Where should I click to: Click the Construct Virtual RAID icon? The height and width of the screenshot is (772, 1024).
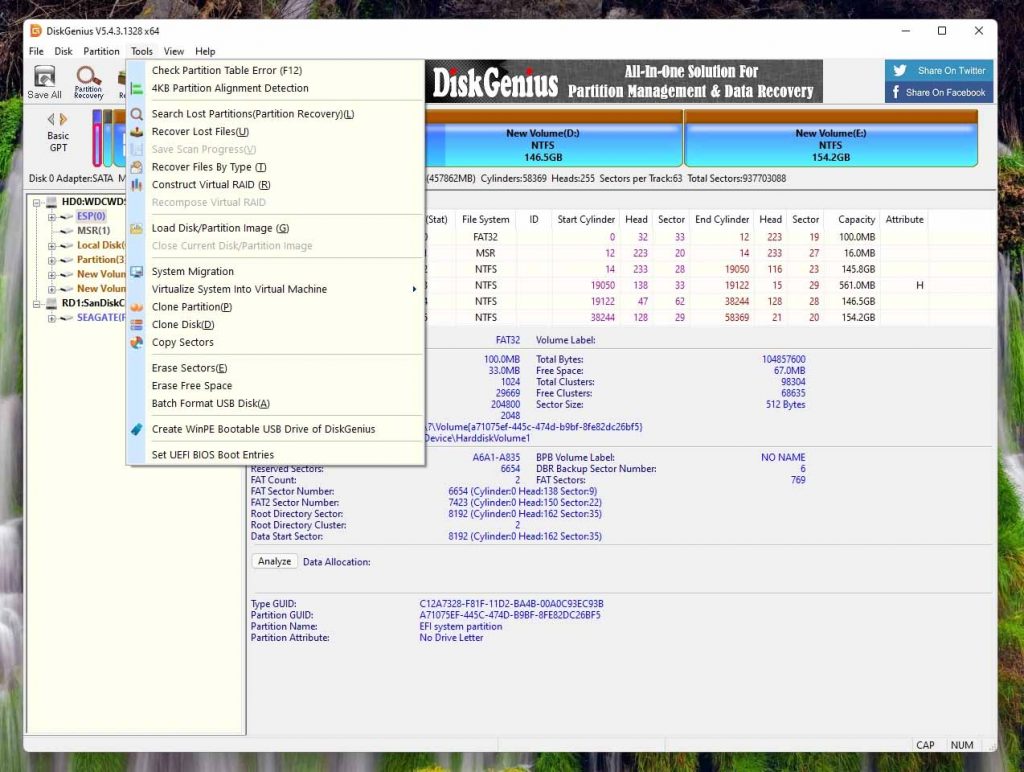click(x=137, y=185)
